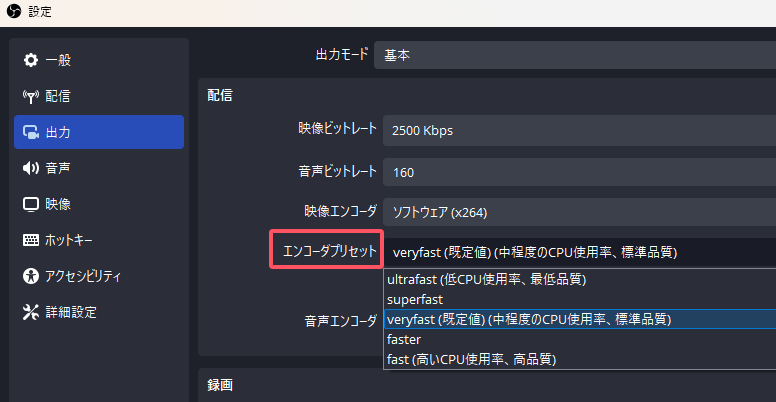The image size is (776, 402).
Task: Select the 配信 antenna icon in sidebar
Action: (30, 96)
